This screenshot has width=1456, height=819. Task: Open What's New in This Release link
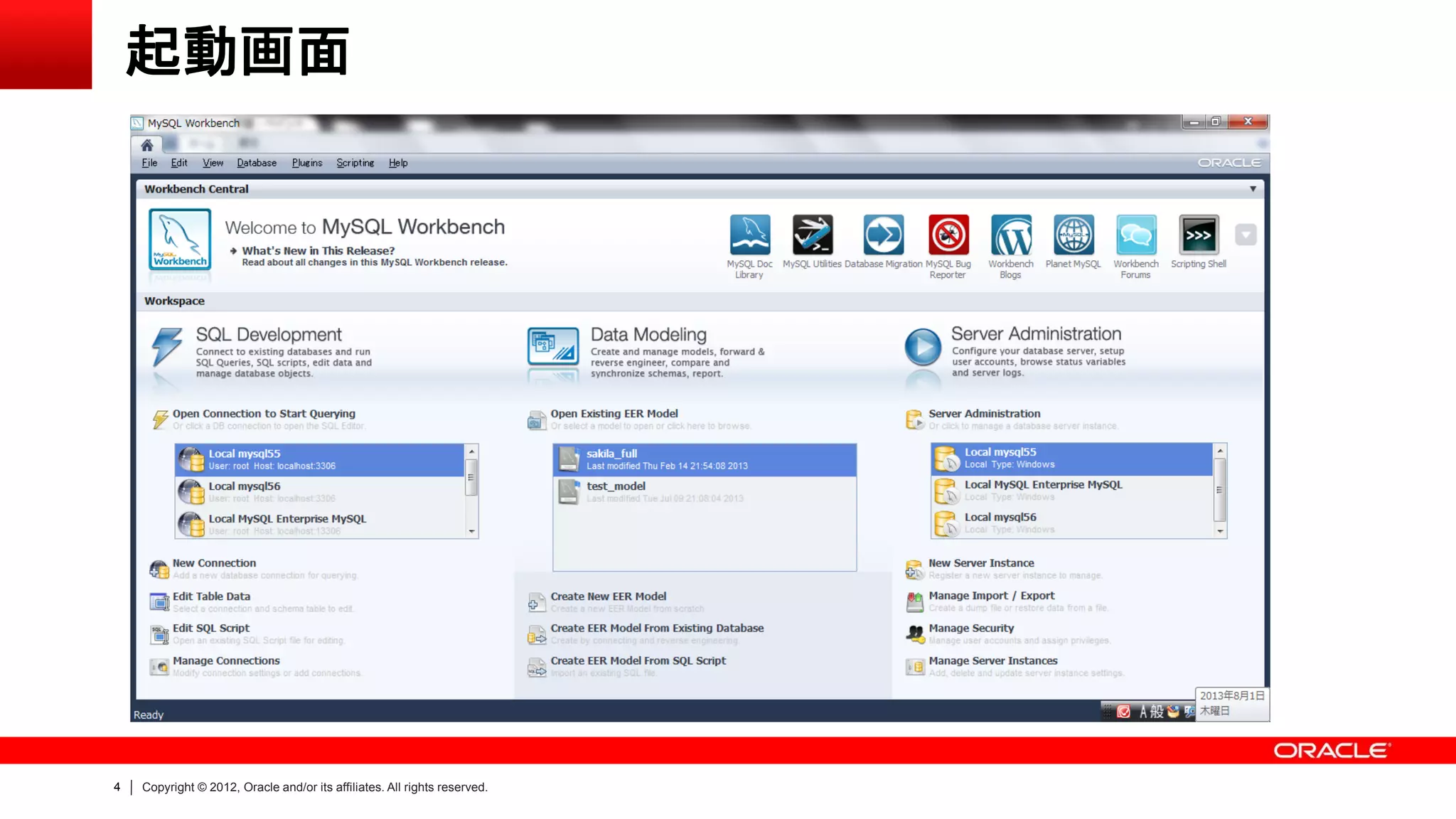click(x=318, y=251)
